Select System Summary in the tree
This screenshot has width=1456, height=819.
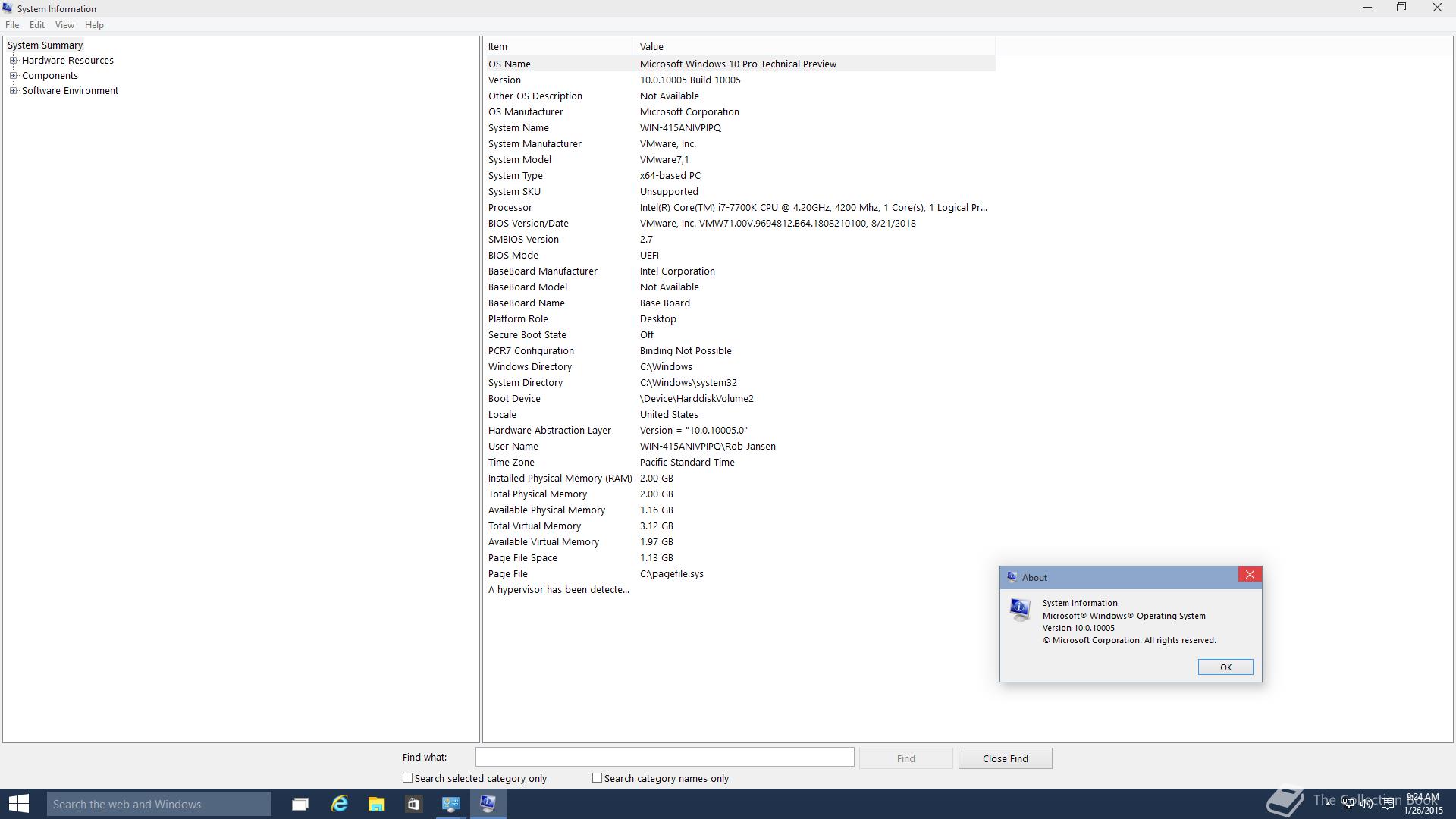[x=45, y=45]
